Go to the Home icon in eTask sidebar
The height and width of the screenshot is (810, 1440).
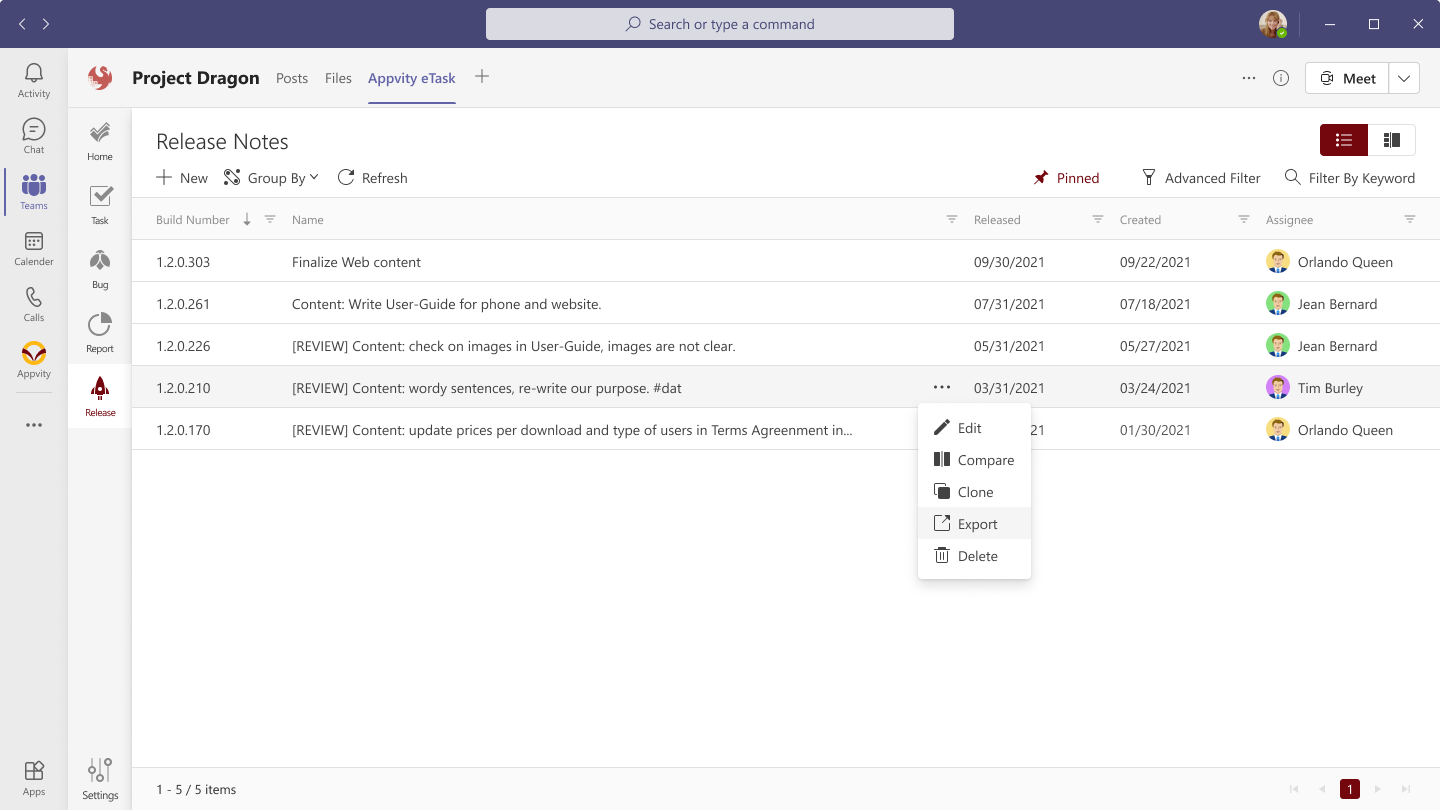(99, 140)
